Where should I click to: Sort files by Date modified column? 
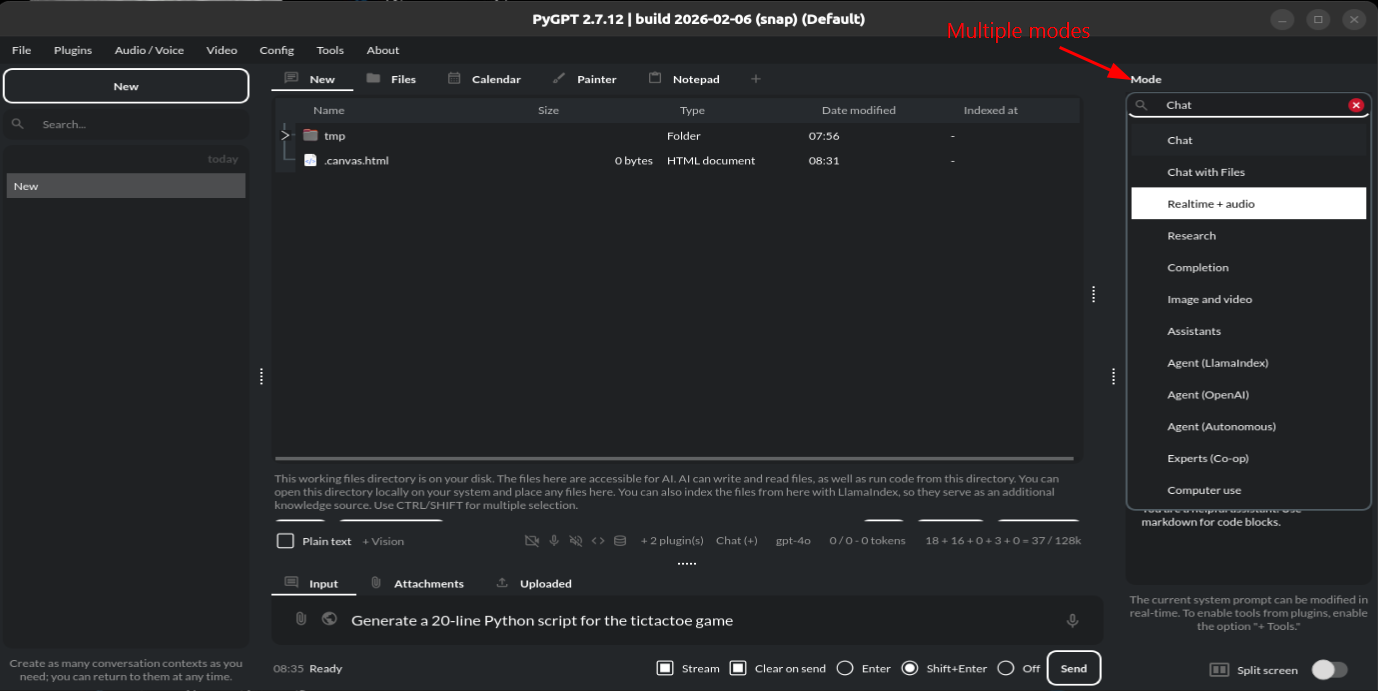[x=859, y=110]
